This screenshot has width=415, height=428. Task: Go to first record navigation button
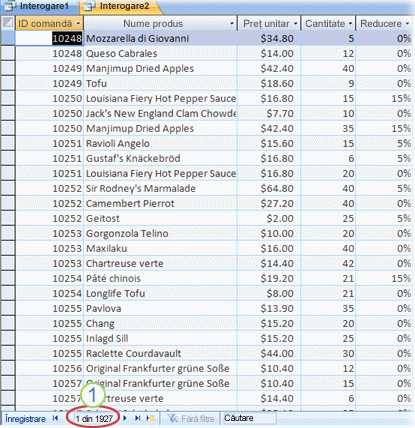[55, 418]
